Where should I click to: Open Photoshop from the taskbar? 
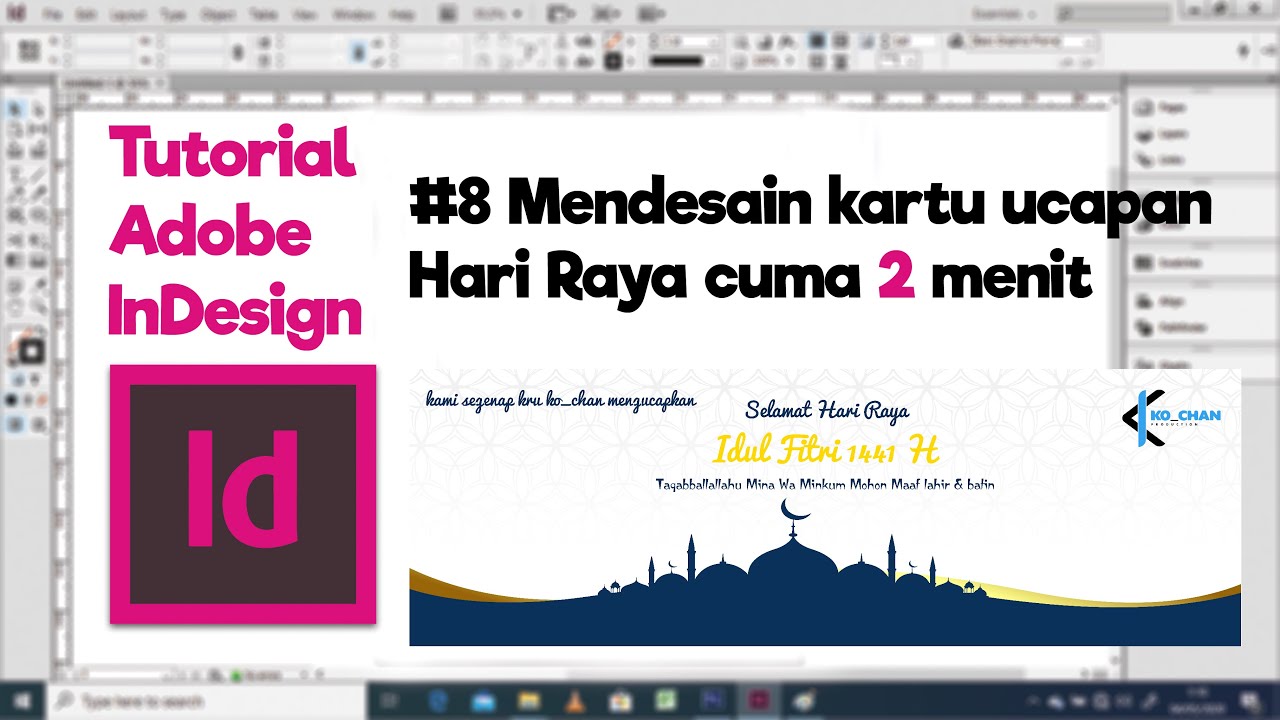click(x=714, y=700)
